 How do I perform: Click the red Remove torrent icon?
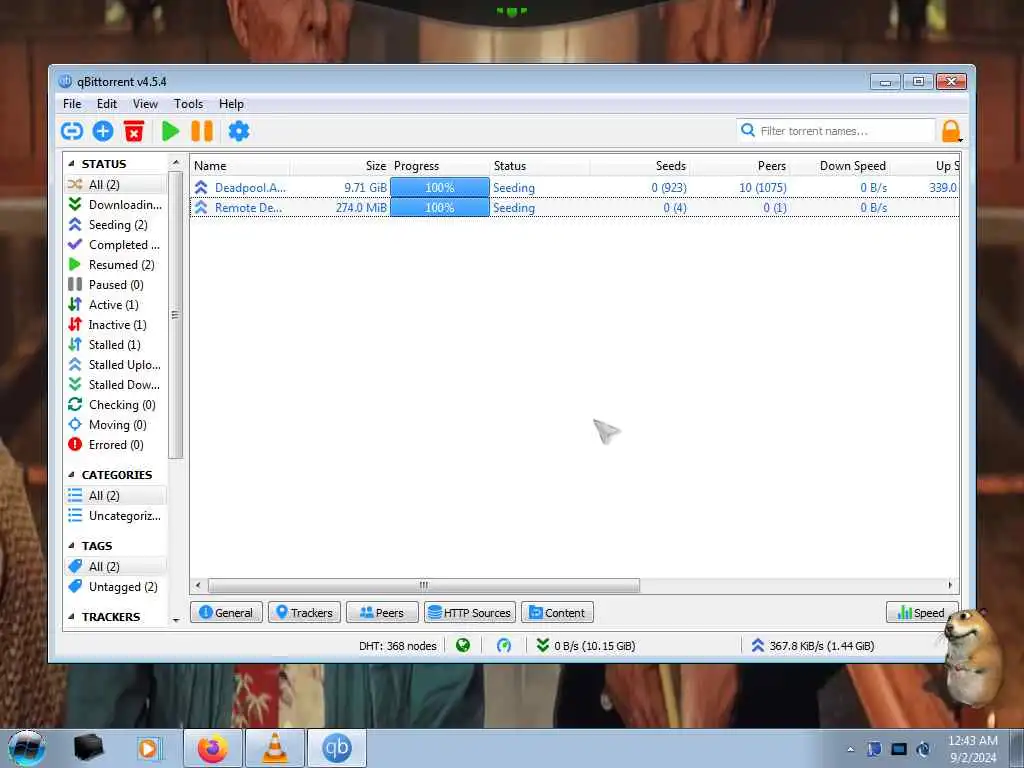(134, 131)
